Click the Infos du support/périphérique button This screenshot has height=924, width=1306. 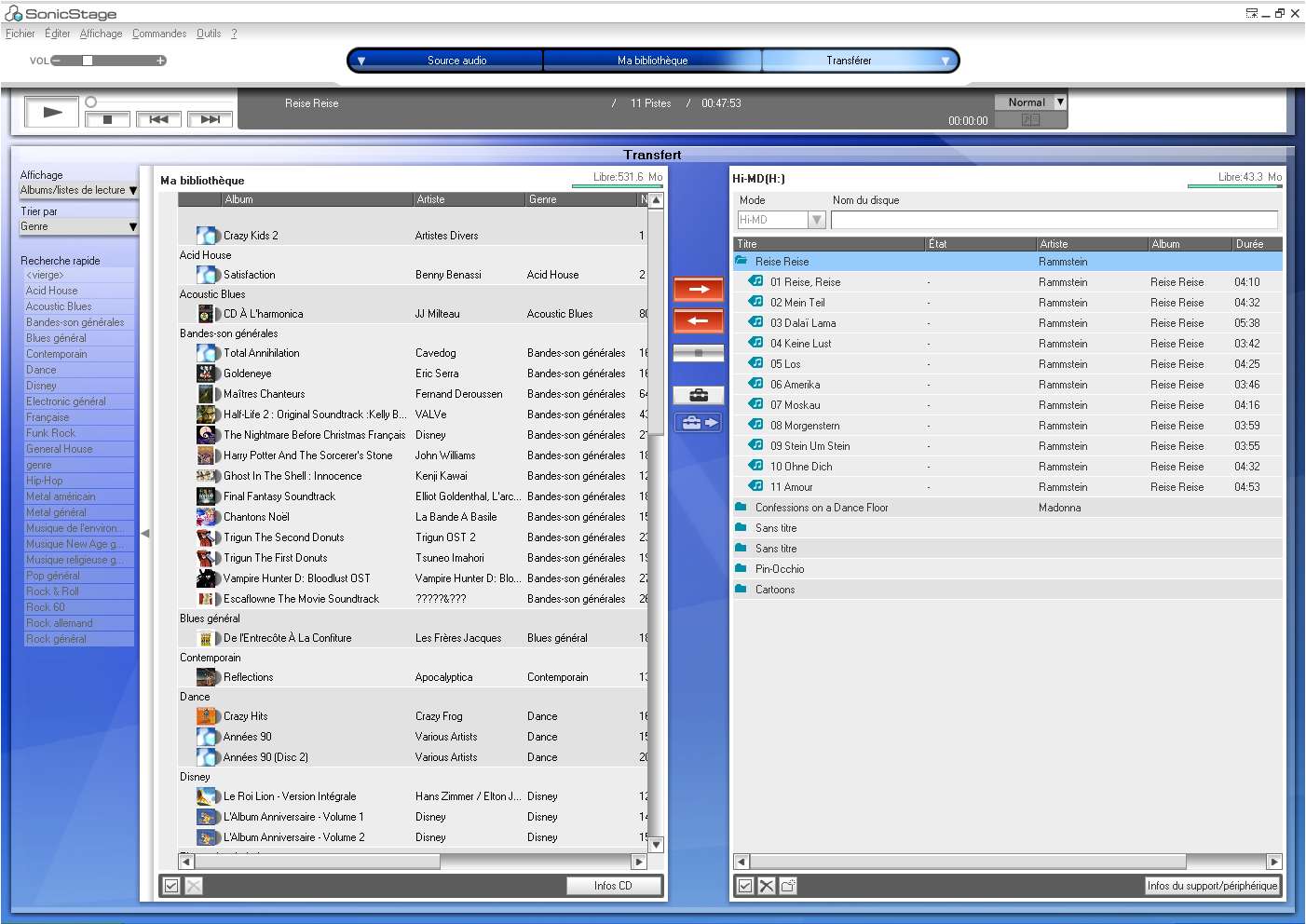(1212, 886)
